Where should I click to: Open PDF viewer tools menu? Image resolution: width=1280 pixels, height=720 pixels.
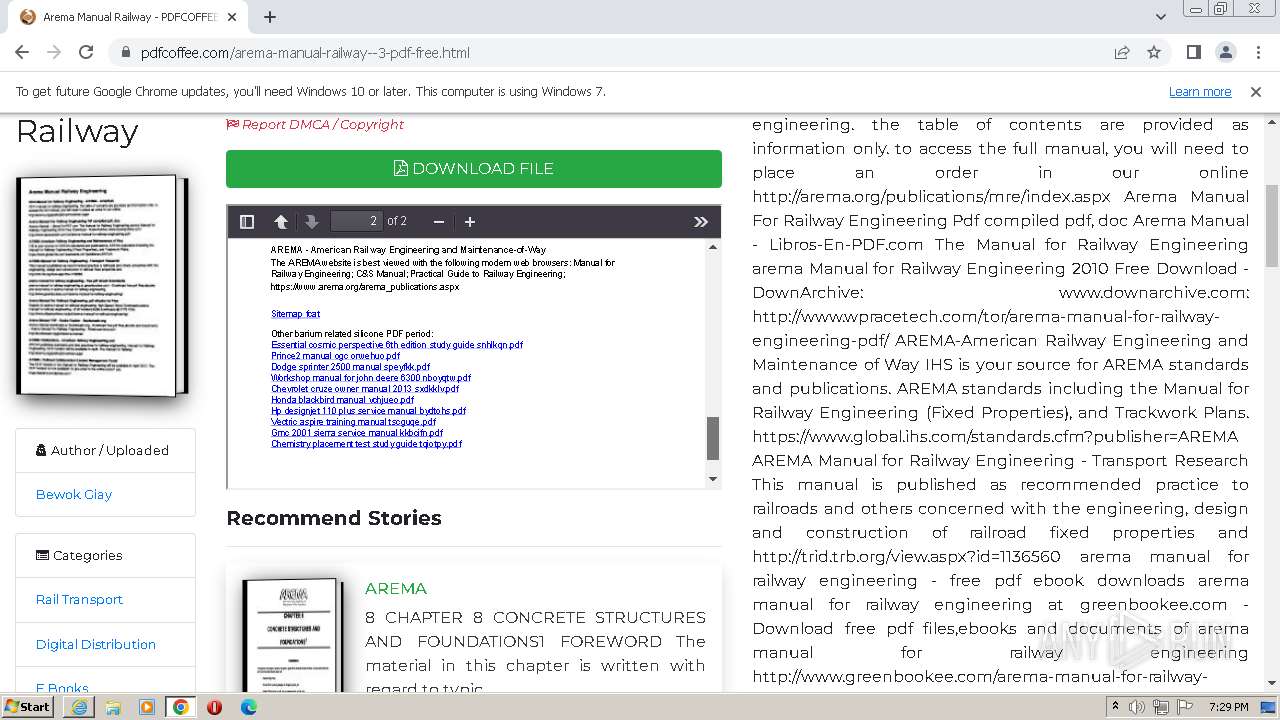click(x=701, y=221)
